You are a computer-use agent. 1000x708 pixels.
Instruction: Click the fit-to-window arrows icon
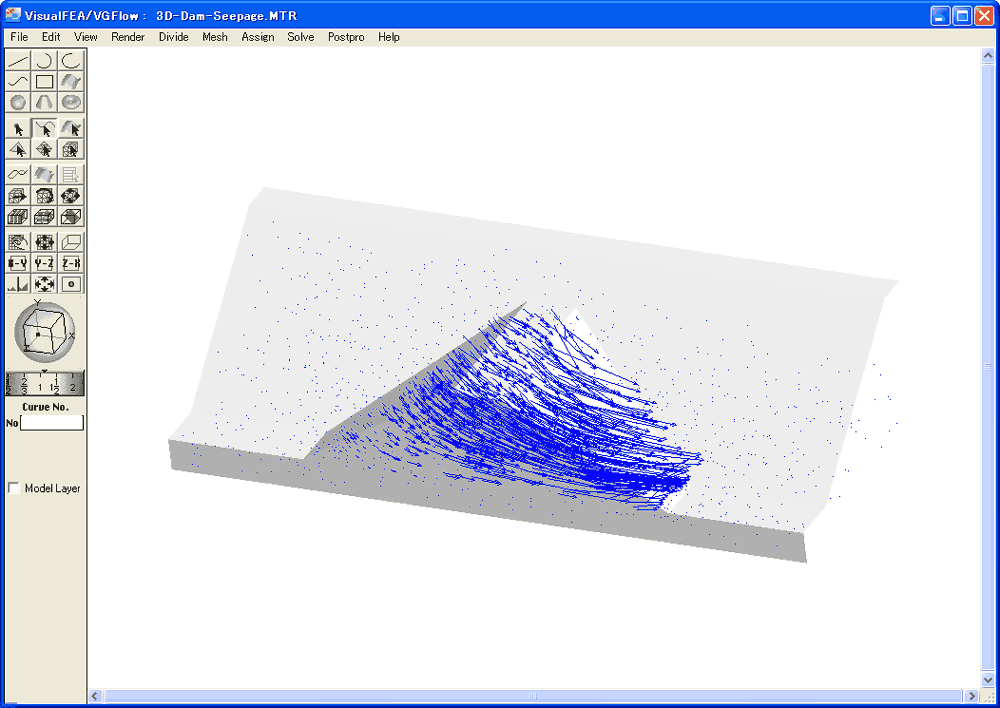pos(44,284)
